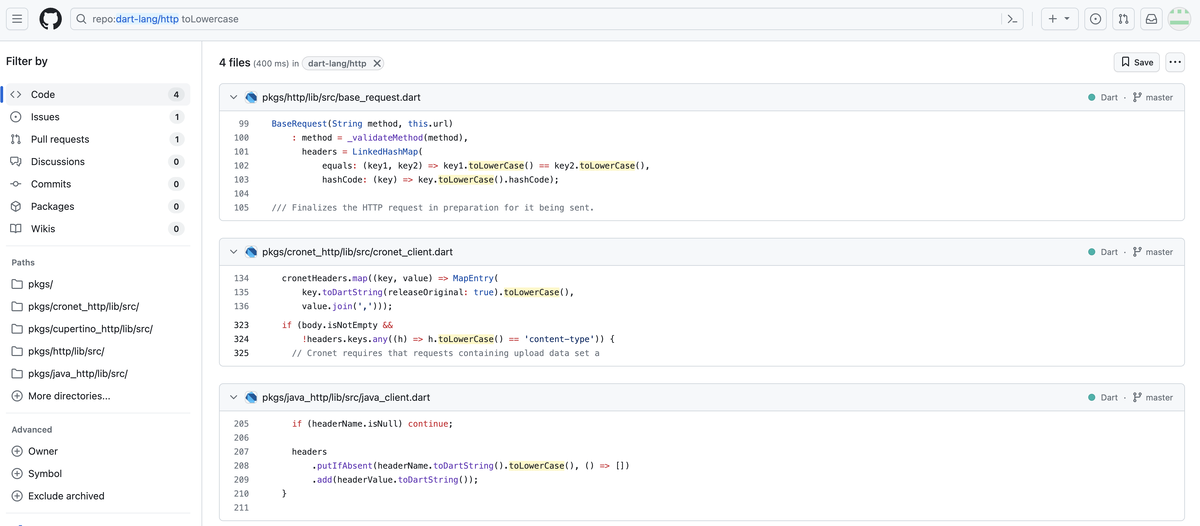This screenshot has height=526, width=1200.
Task: Go to GitHub homepage logo
Action: coord(50,19)
